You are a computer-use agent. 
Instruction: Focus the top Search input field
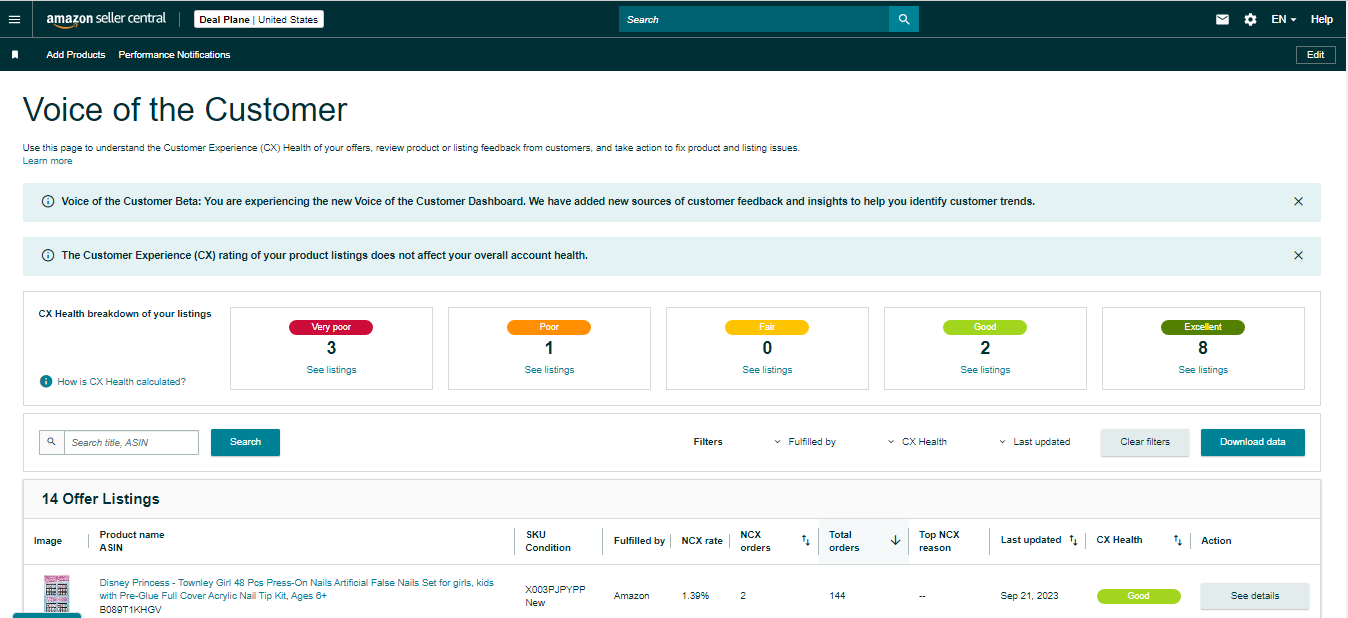coord(754,19)
